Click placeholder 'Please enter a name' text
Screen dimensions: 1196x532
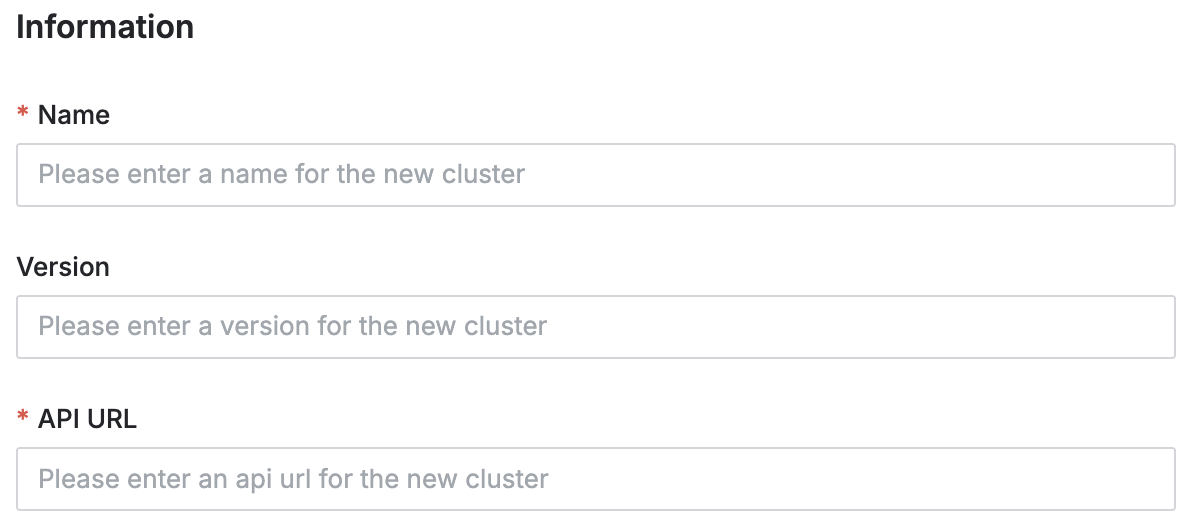click(x=281, y=175)
